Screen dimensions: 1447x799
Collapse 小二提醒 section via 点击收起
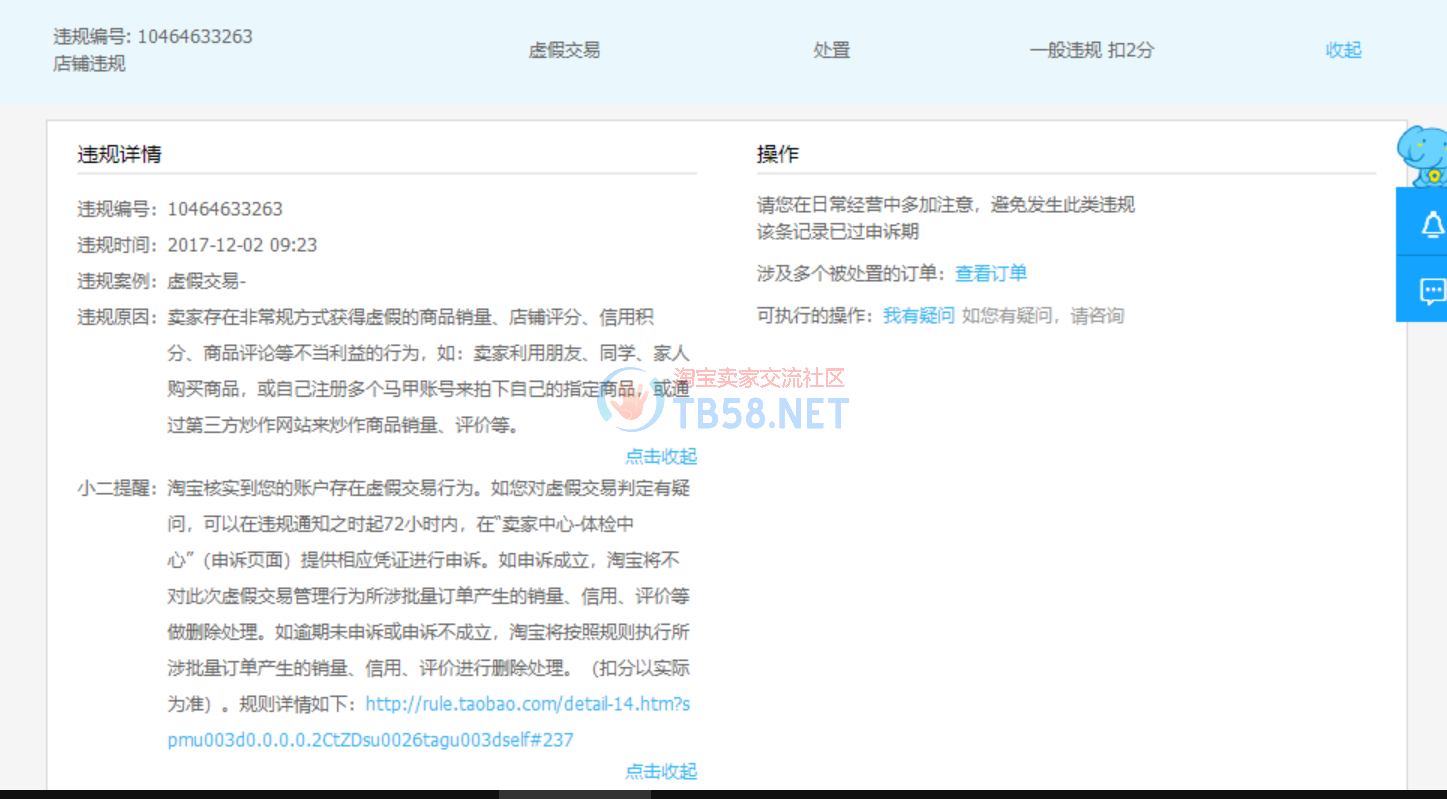click(661, 771)
